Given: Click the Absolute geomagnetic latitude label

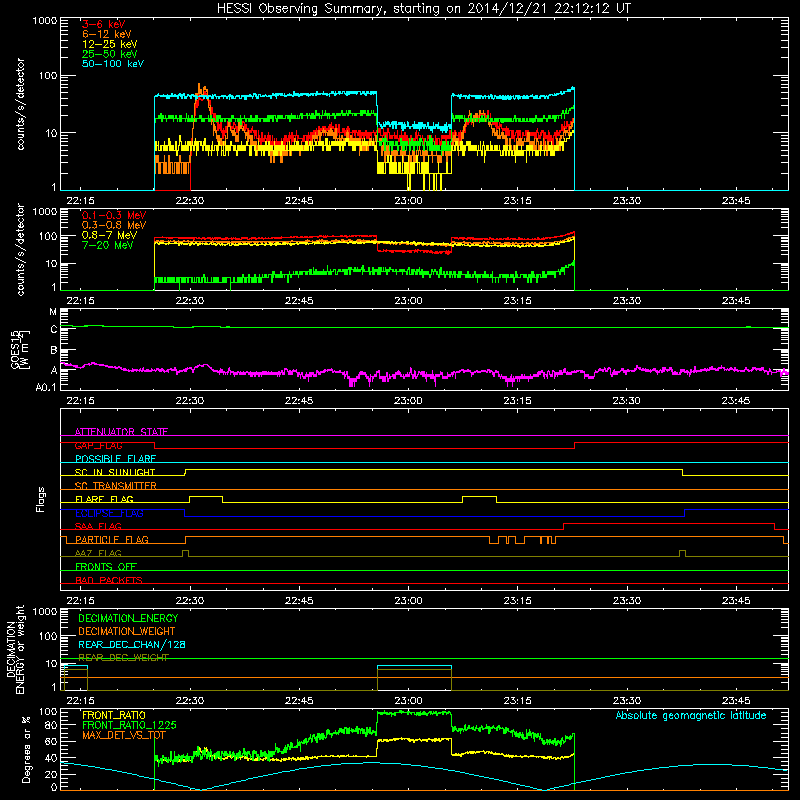Looking at the screenshot, I should point(691,716).
